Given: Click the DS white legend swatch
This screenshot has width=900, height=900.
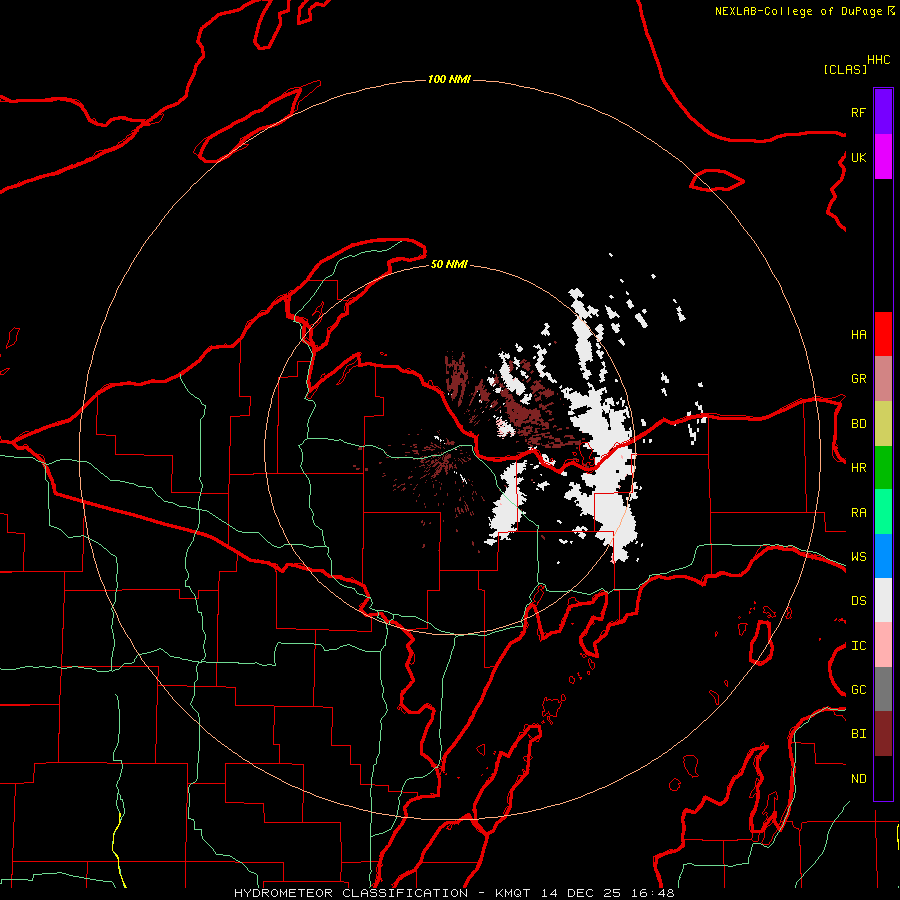Looking at the screenshot, I should tap(883, 600).
